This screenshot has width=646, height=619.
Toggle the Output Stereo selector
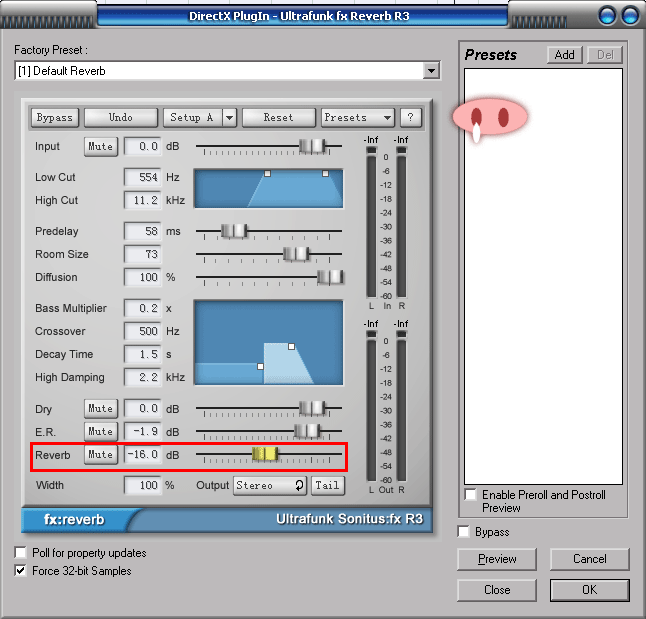point(270,485)
